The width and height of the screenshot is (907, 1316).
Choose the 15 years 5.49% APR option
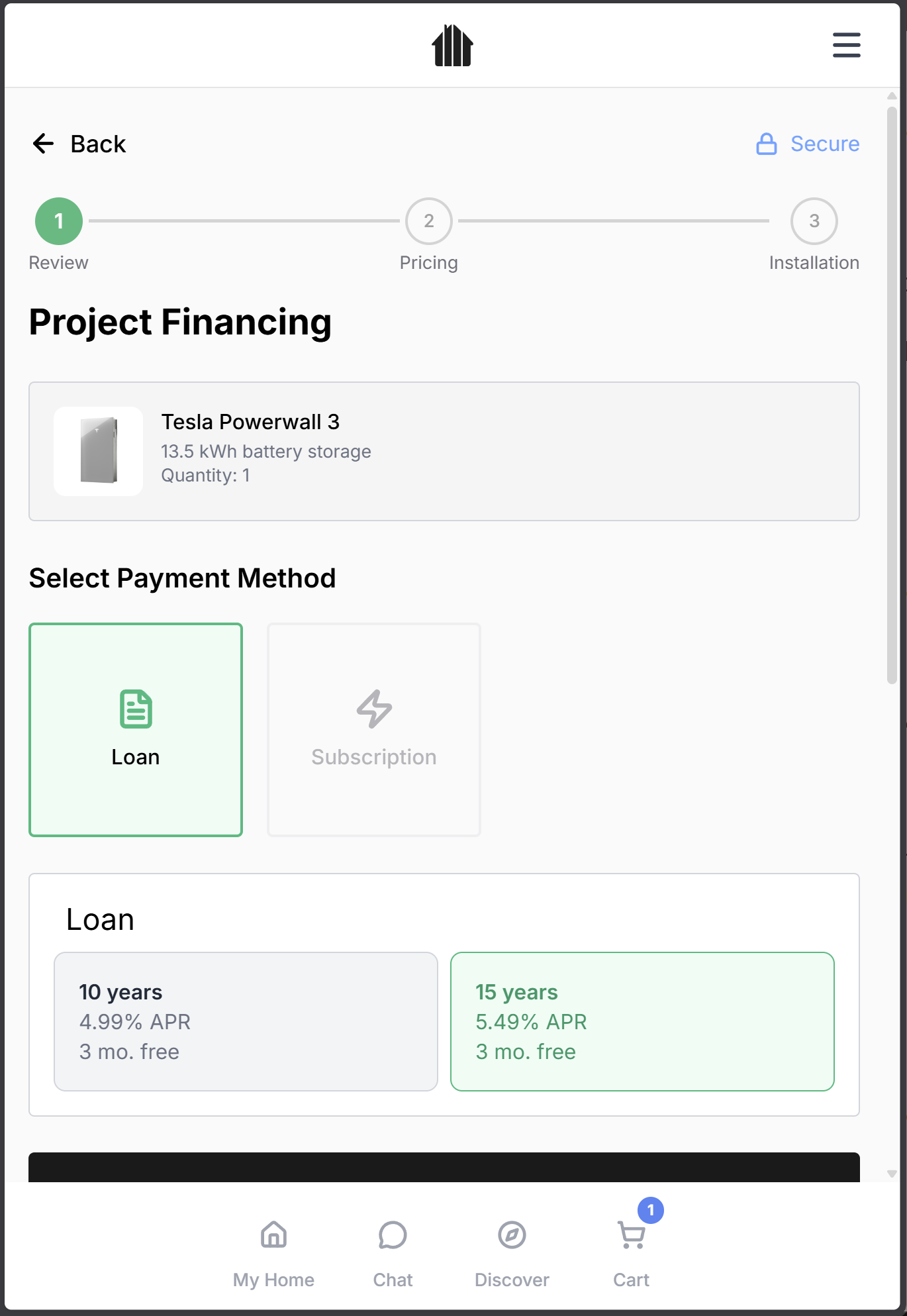click(642, 1021)
